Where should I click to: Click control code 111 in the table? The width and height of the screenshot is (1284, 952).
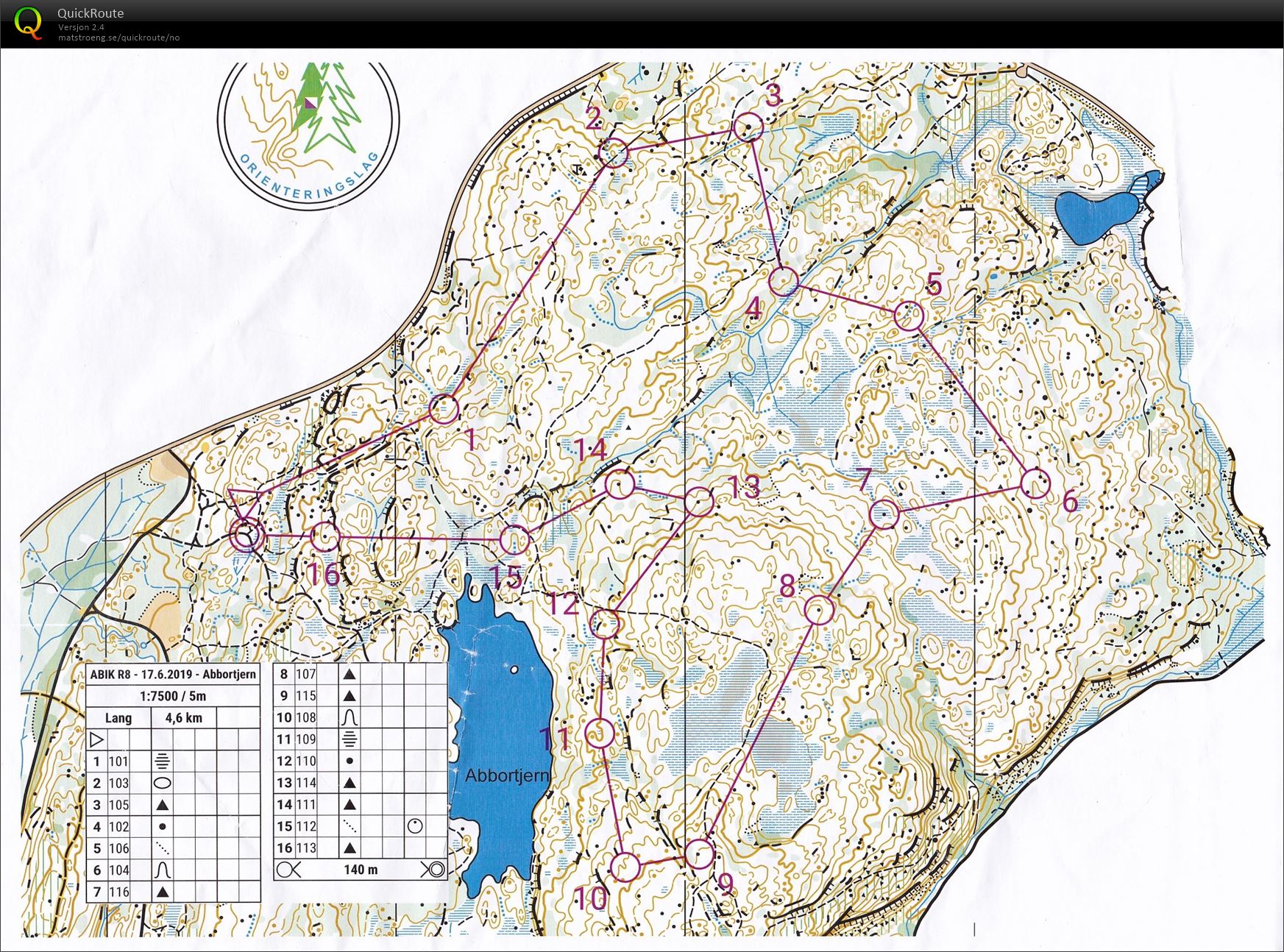coord(306,804)
